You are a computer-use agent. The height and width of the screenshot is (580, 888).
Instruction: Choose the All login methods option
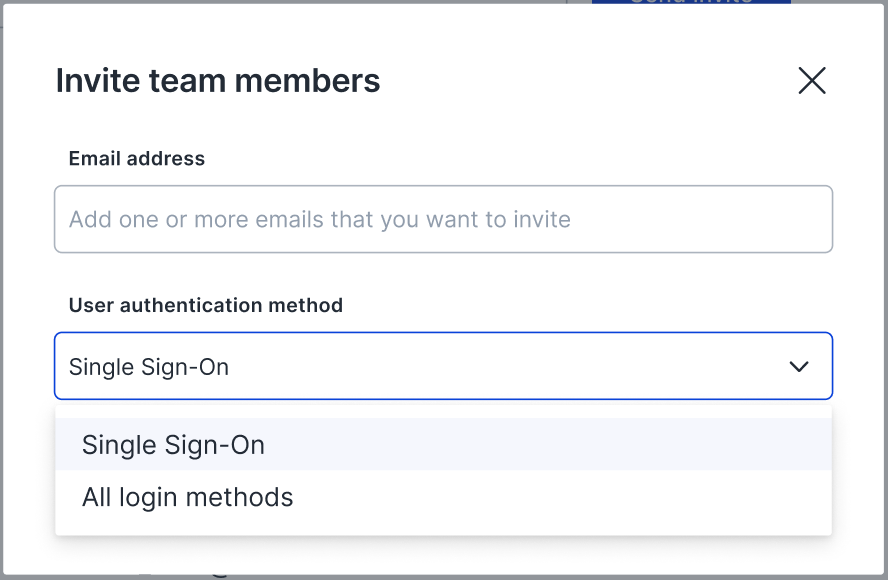(188, 497)
